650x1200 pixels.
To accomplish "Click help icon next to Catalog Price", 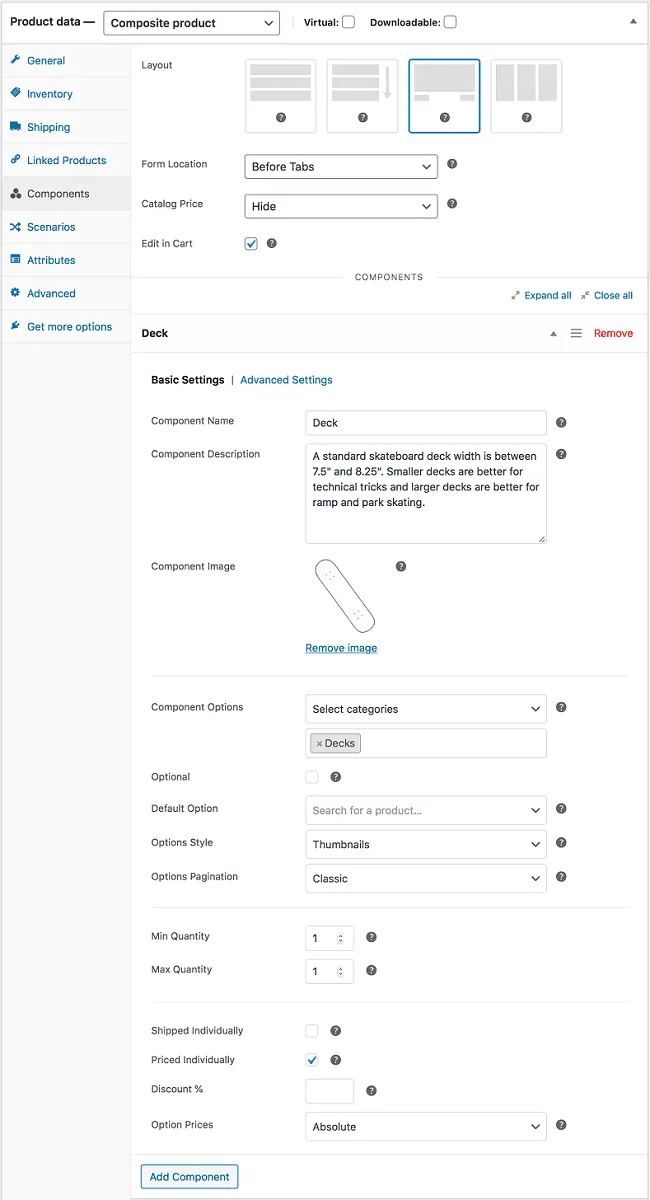I will [x=452, y=204].
